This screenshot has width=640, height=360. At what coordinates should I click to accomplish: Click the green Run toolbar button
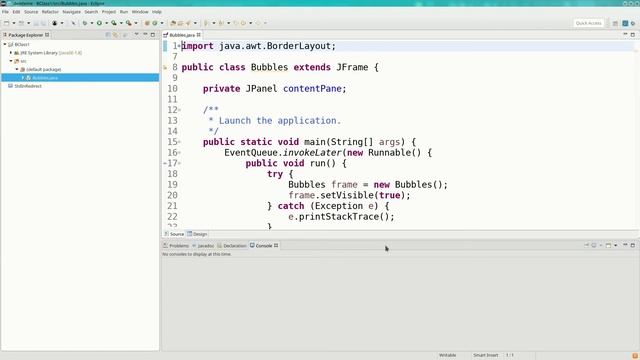click(99, 23)
